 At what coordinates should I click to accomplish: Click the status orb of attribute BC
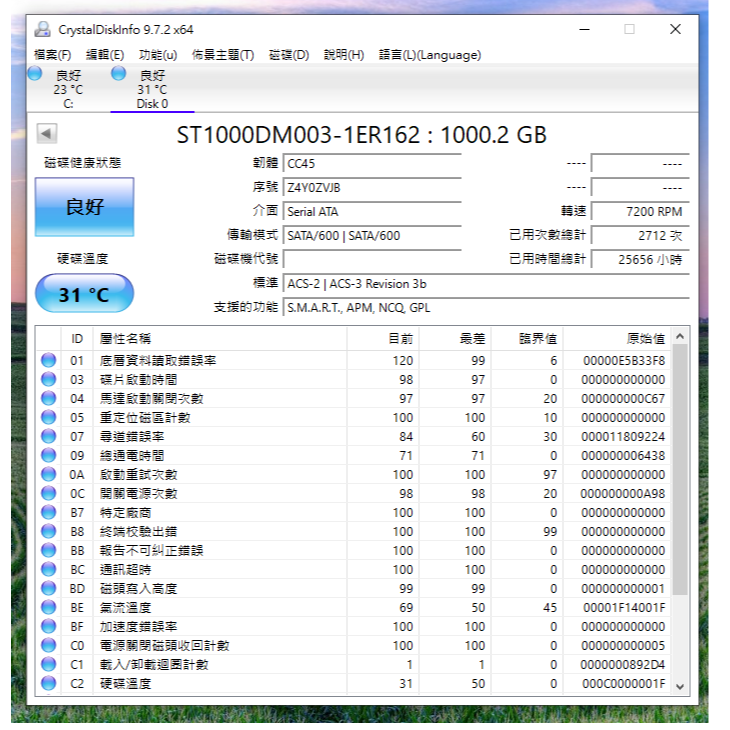48,570
